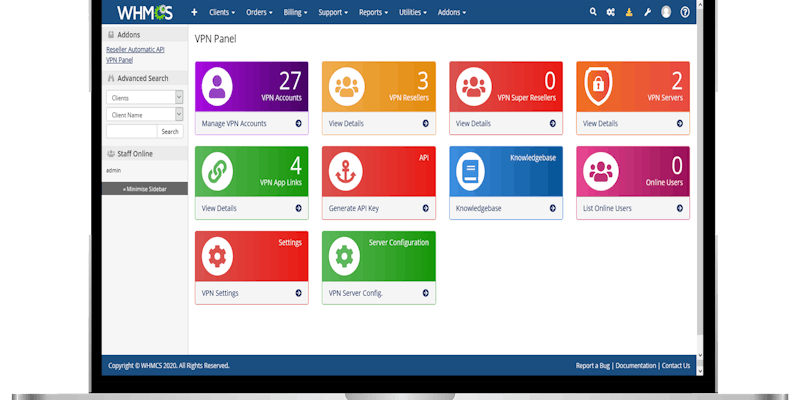
Task: Click arrow icon beside Generate API Key
Action: (x=426, y=208)
